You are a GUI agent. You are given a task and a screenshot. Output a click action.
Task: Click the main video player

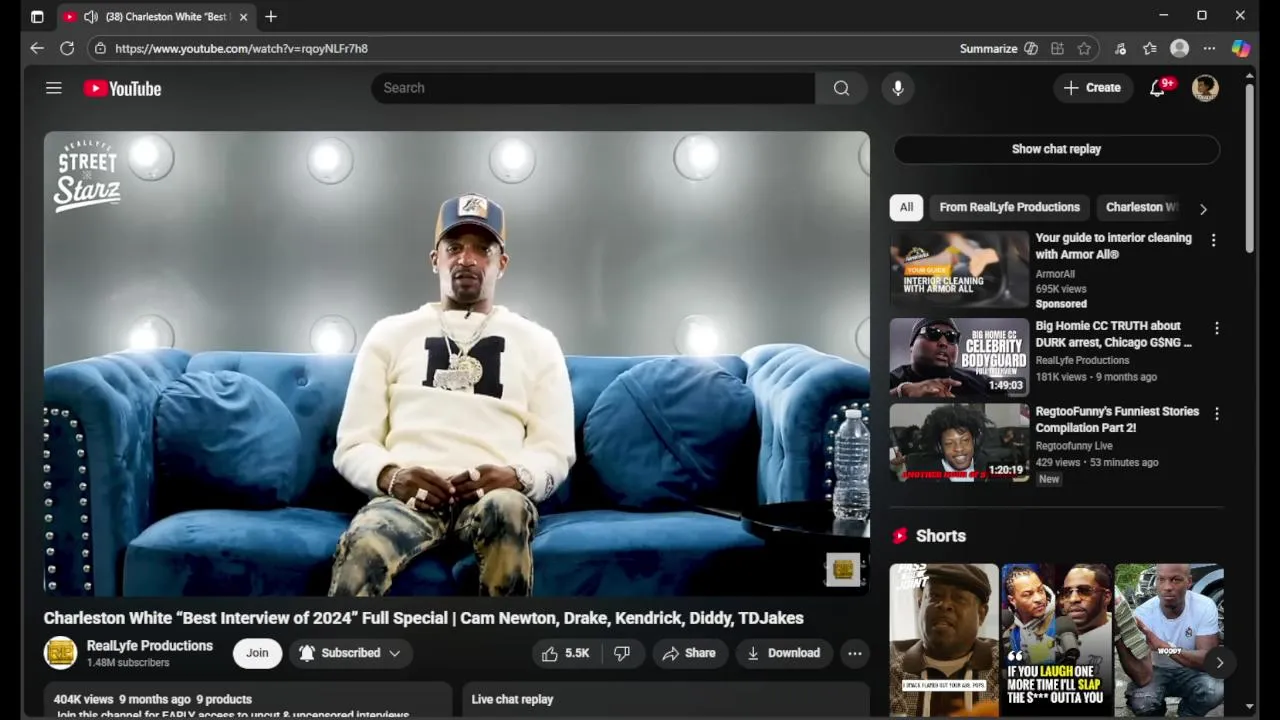coord(456,364)
